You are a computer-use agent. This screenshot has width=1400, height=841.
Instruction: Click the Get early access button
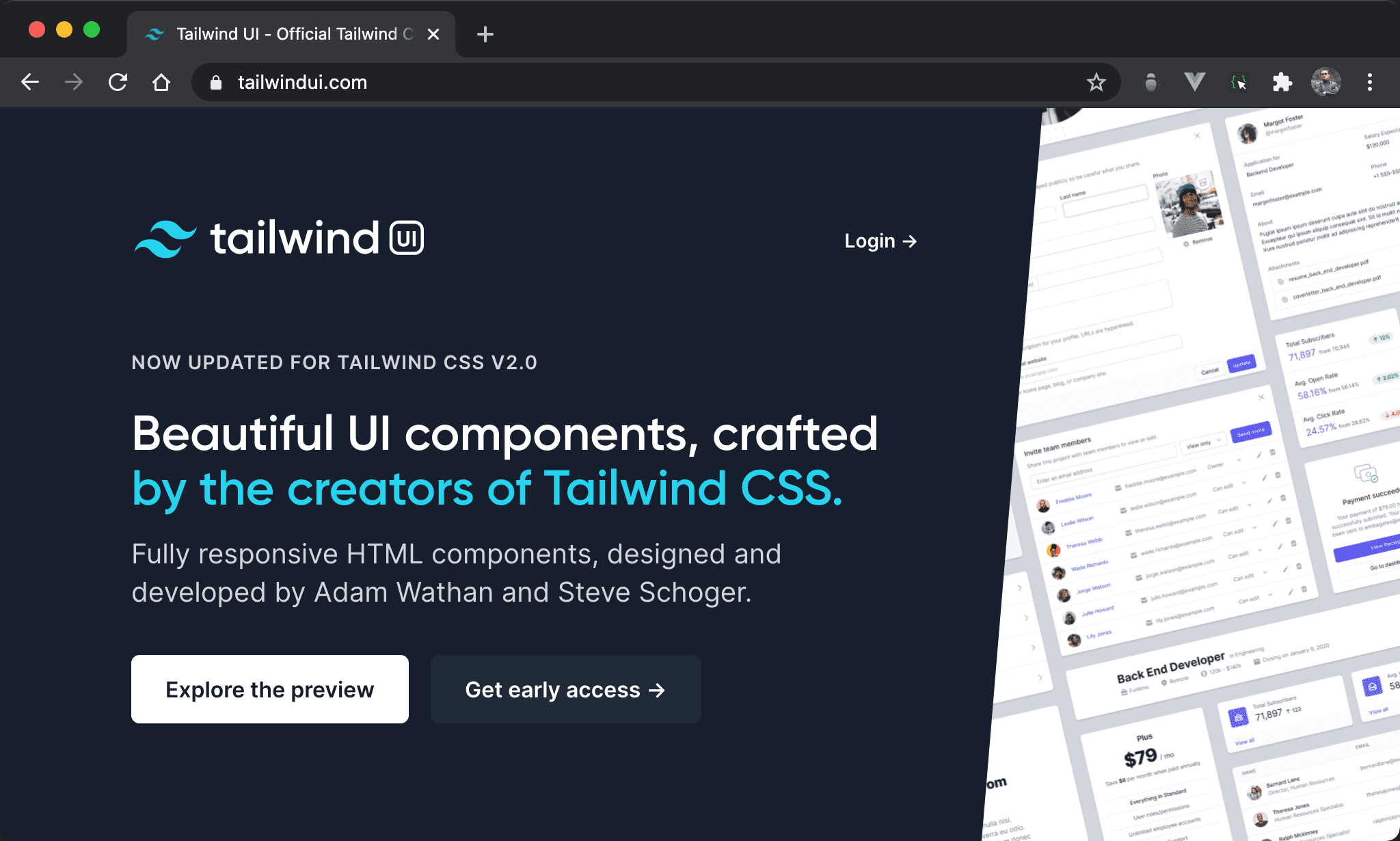(566, 689)
